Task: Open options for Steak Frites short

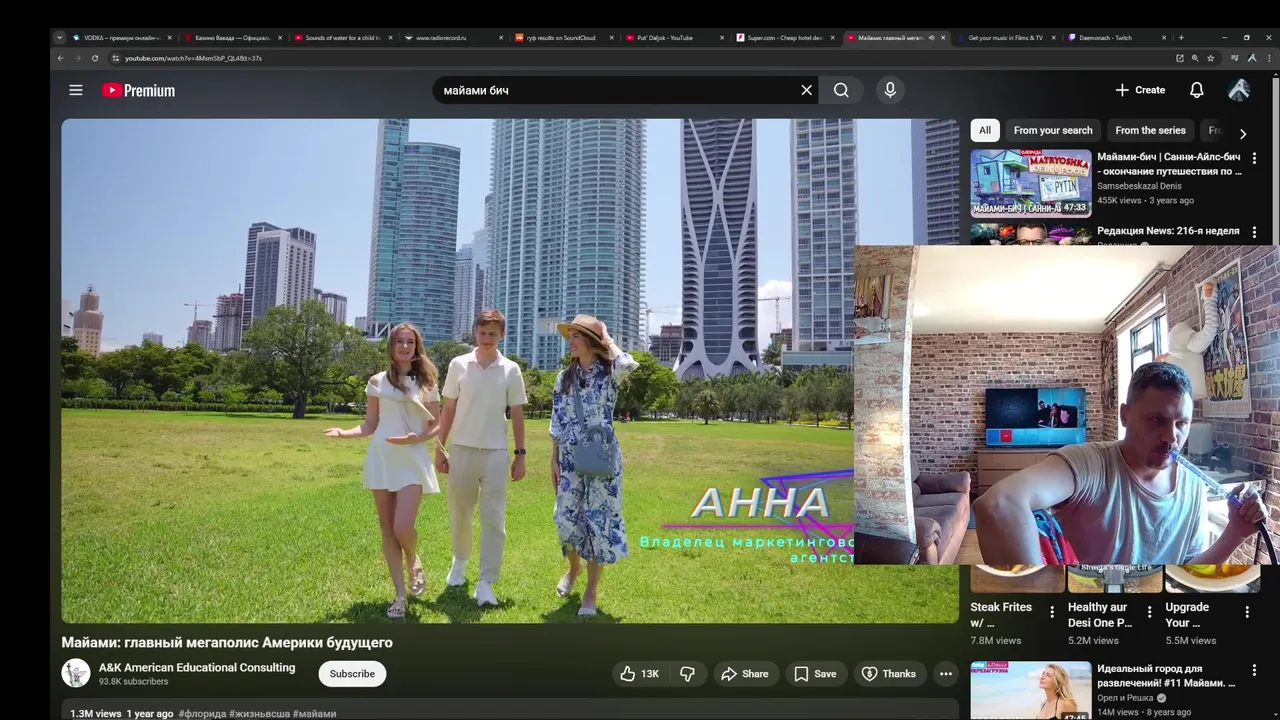Action: [1051, 612]
